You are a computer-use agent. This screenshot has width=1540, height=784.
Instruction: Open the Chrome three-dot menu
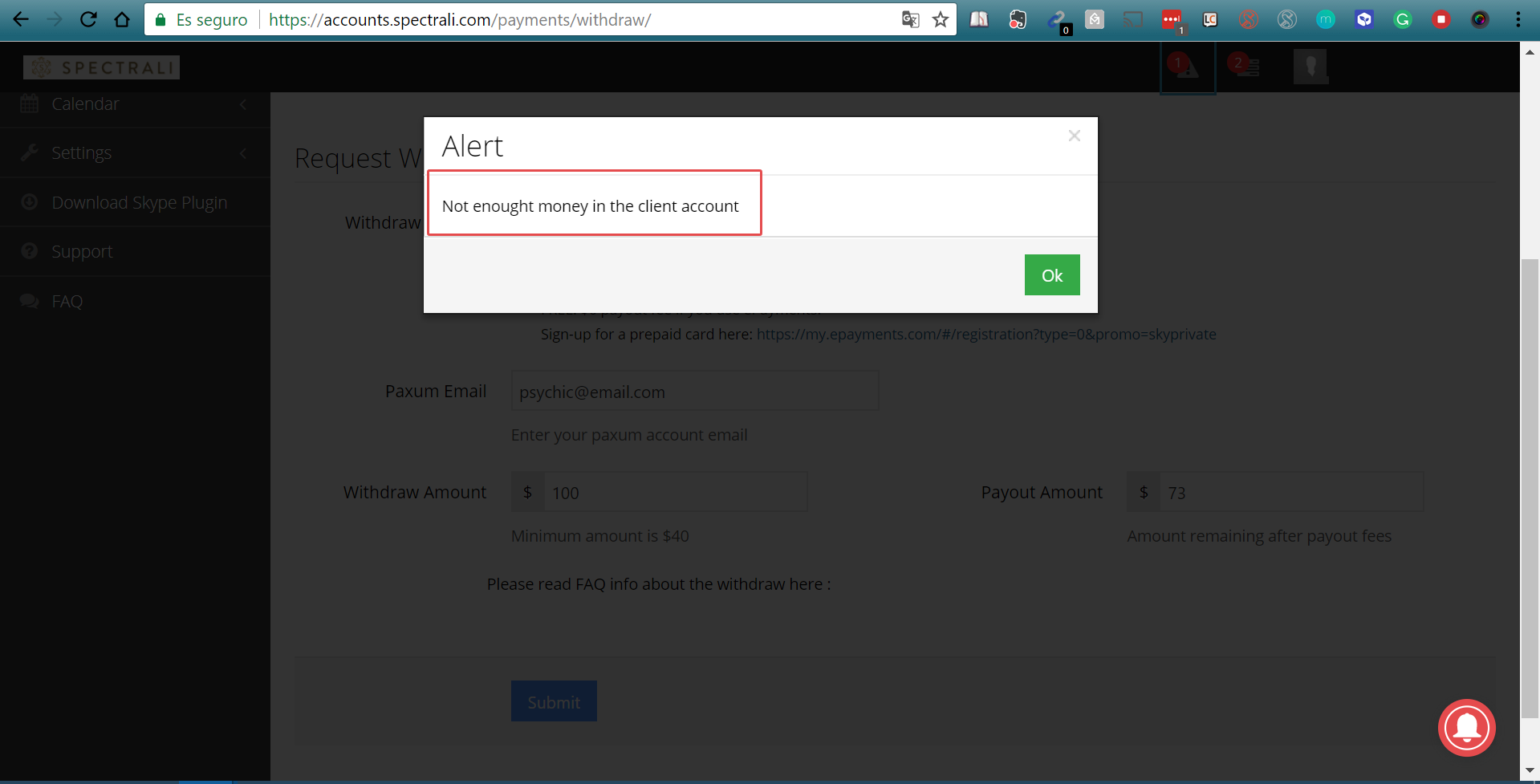pyautogui.click(x=1518, y=20)
